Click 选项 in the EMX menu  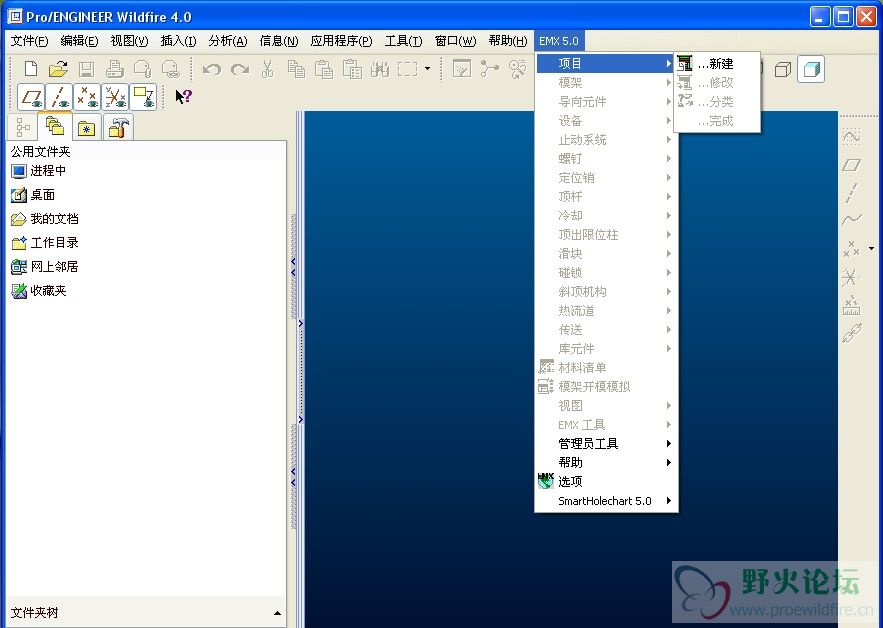pos(605,482)
